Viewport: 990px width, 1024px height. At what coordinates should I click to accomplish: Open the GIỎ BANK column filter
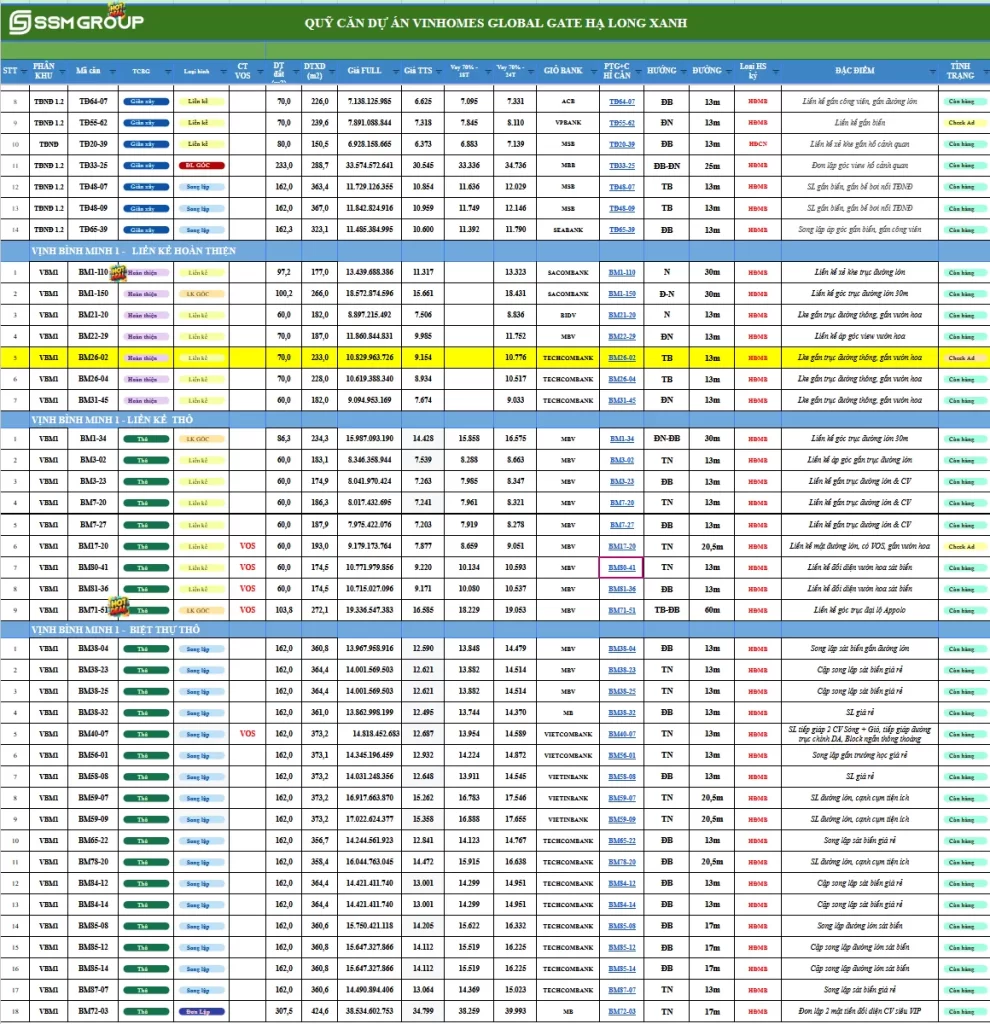point(593,71)
